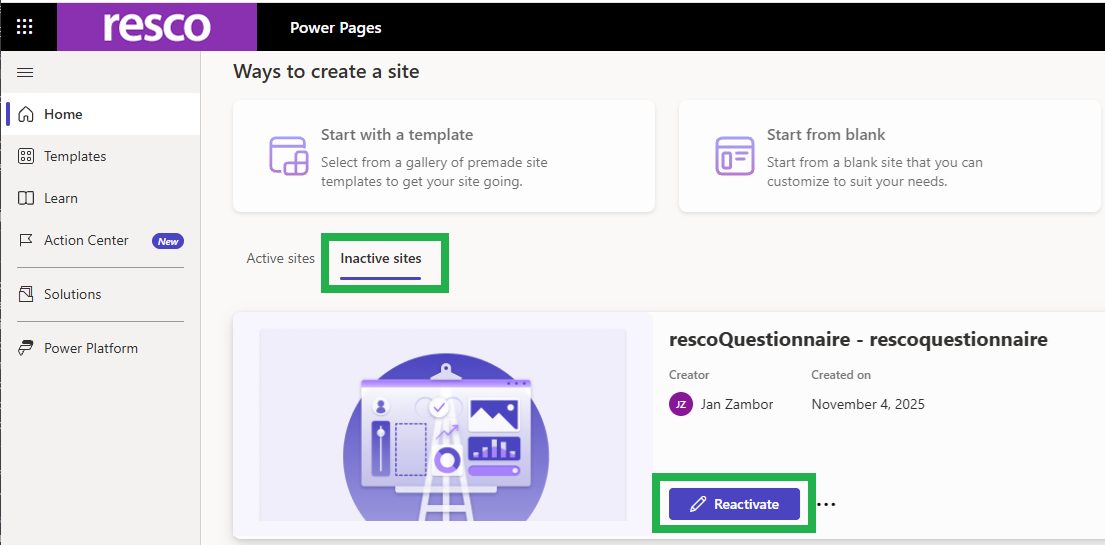Click the Templates grid icon
Image resolution: width=1105 pixels, height=545 pixels.
(27, 156)
